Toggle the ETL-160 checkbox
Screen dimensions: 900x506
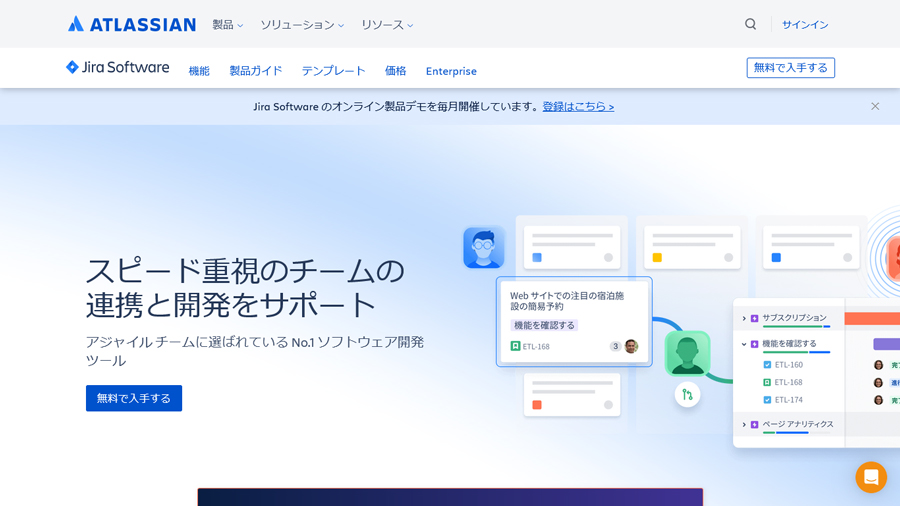pyautogui.click(x=767, y=365)
